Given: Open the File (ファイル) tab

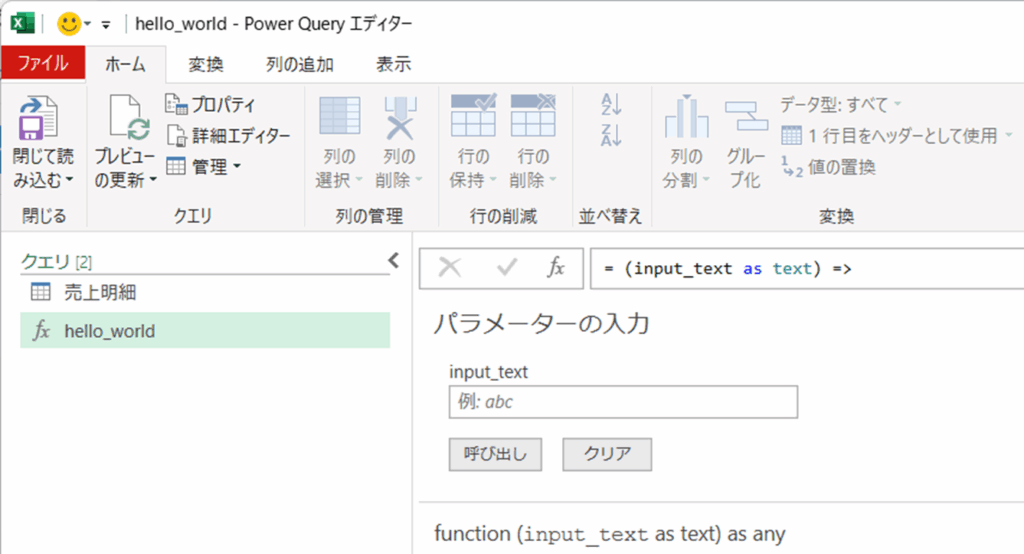Looking at the screenshot, I should tap(43, 64).
